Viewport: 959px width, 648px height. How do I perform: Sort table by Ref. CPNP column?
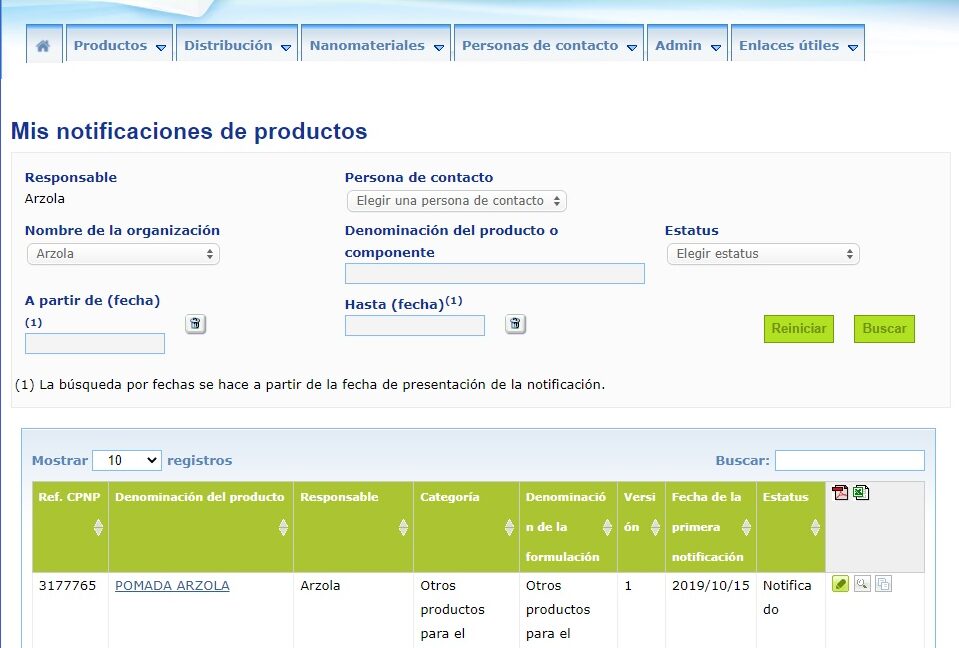98,527
